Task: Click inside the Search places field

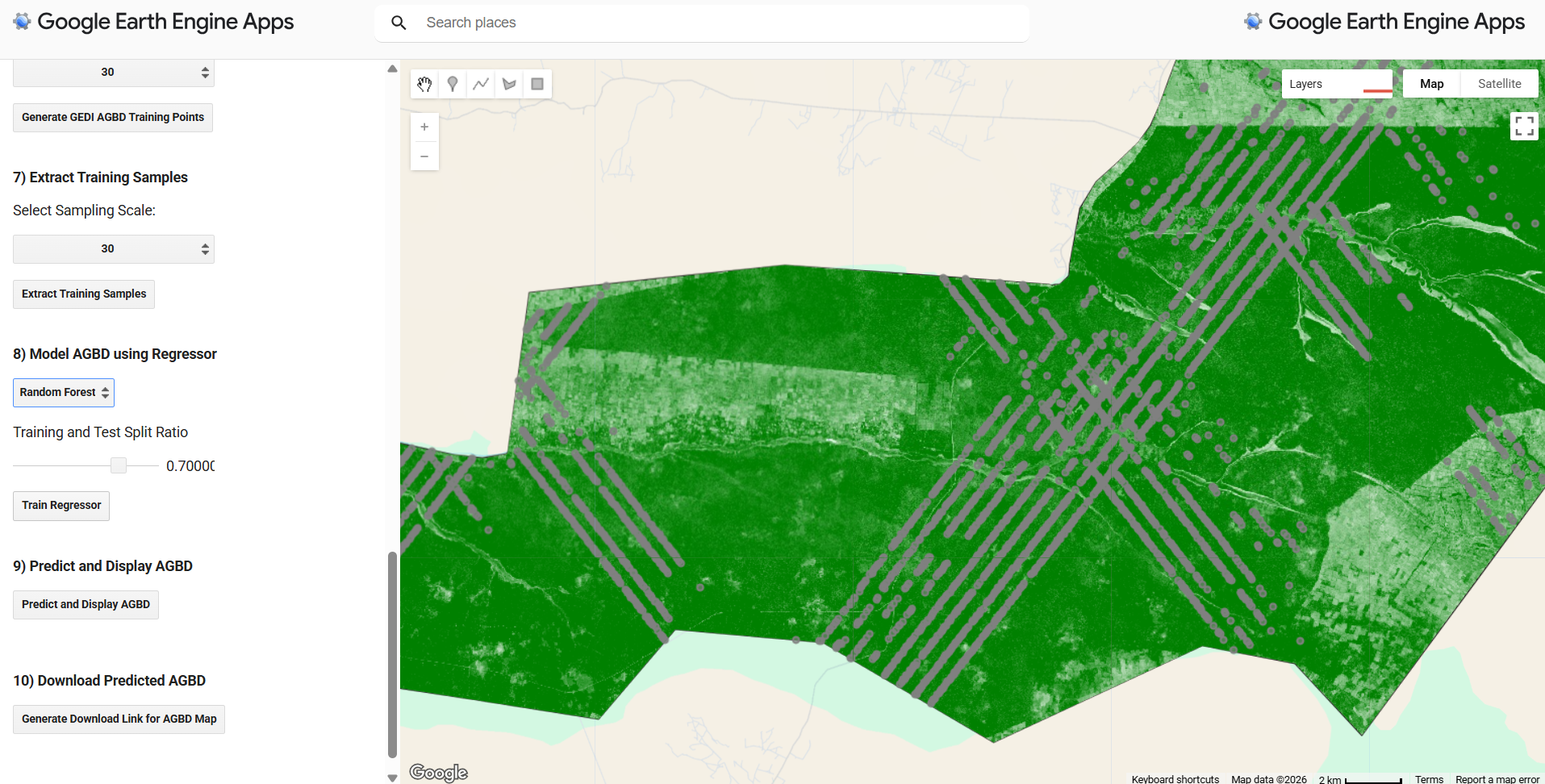Action: point(645,22)
